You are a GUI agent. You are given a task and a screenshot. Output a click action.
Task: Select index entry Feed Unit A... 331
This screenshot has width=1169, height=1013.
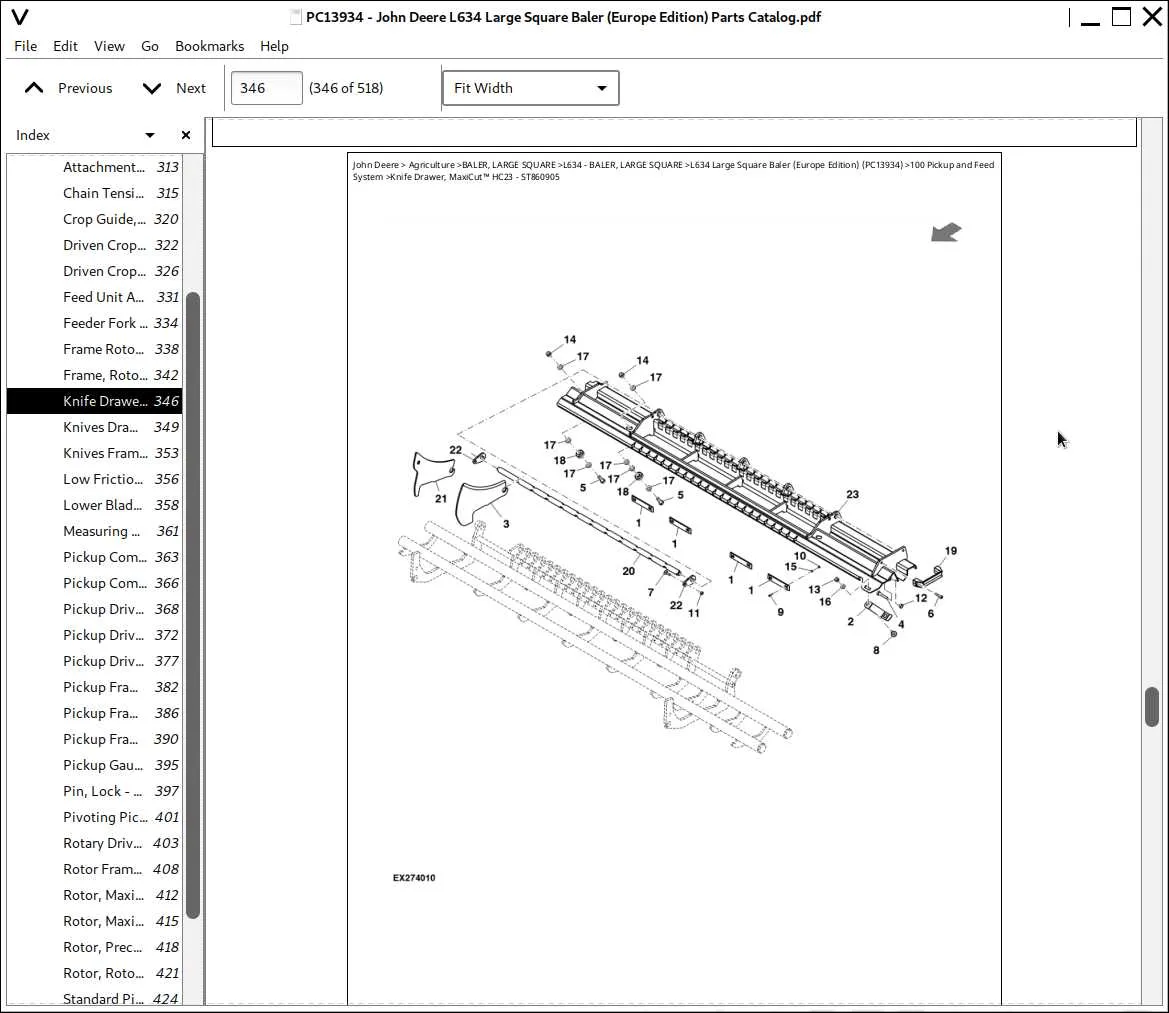coord(95,297)
